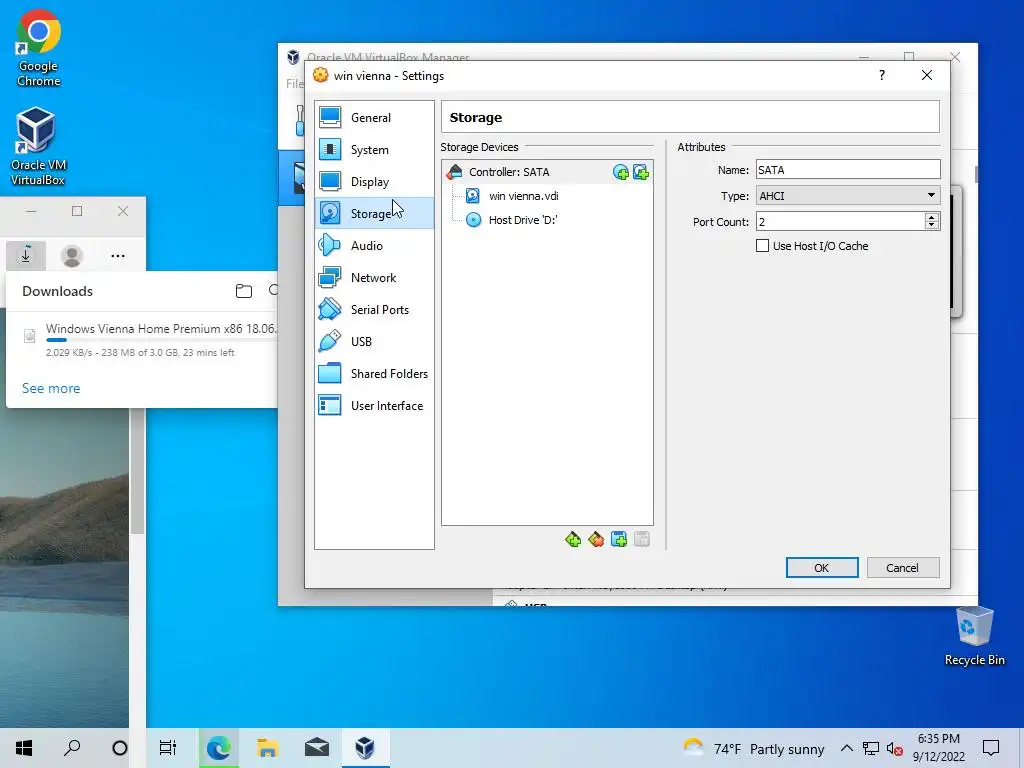The width and height of the screenshot is (1024, 768).
Task: Open the controller Type AHCI dropdown
Action: (x=848, y=195)
